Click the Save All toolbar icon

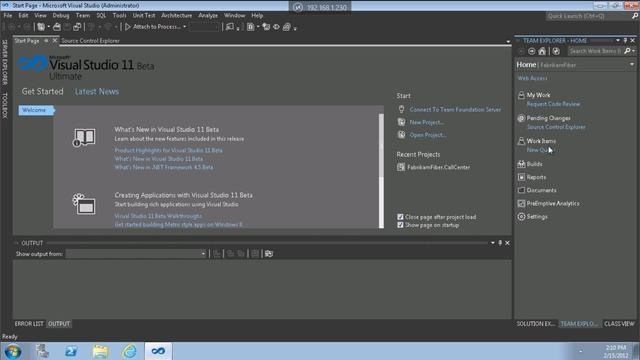77,27
